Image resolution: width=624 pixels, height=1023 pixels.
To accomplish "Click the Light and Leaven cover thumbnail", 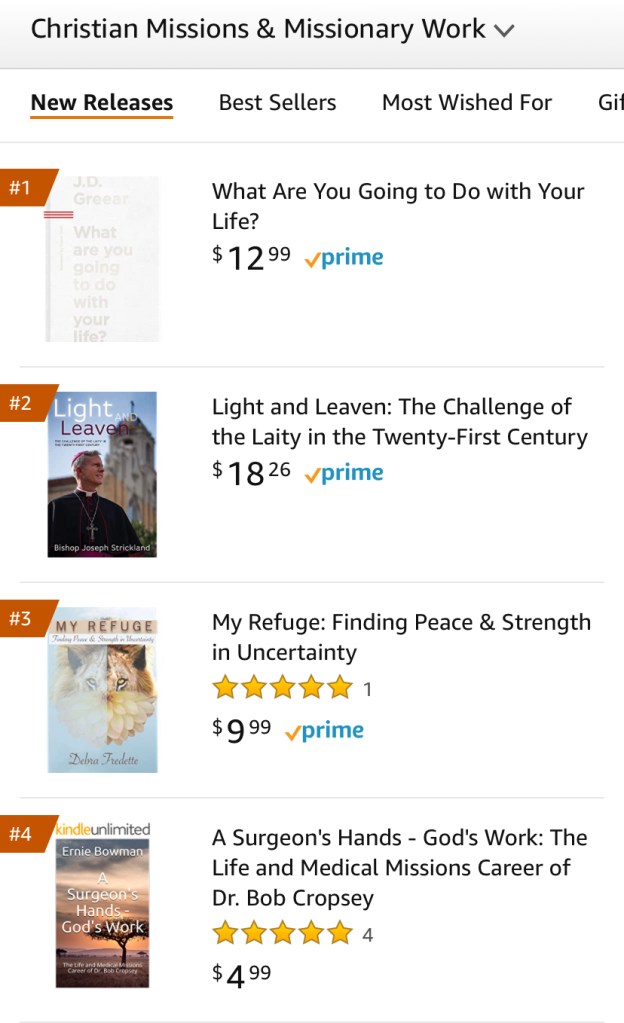I will coord(102,474).
